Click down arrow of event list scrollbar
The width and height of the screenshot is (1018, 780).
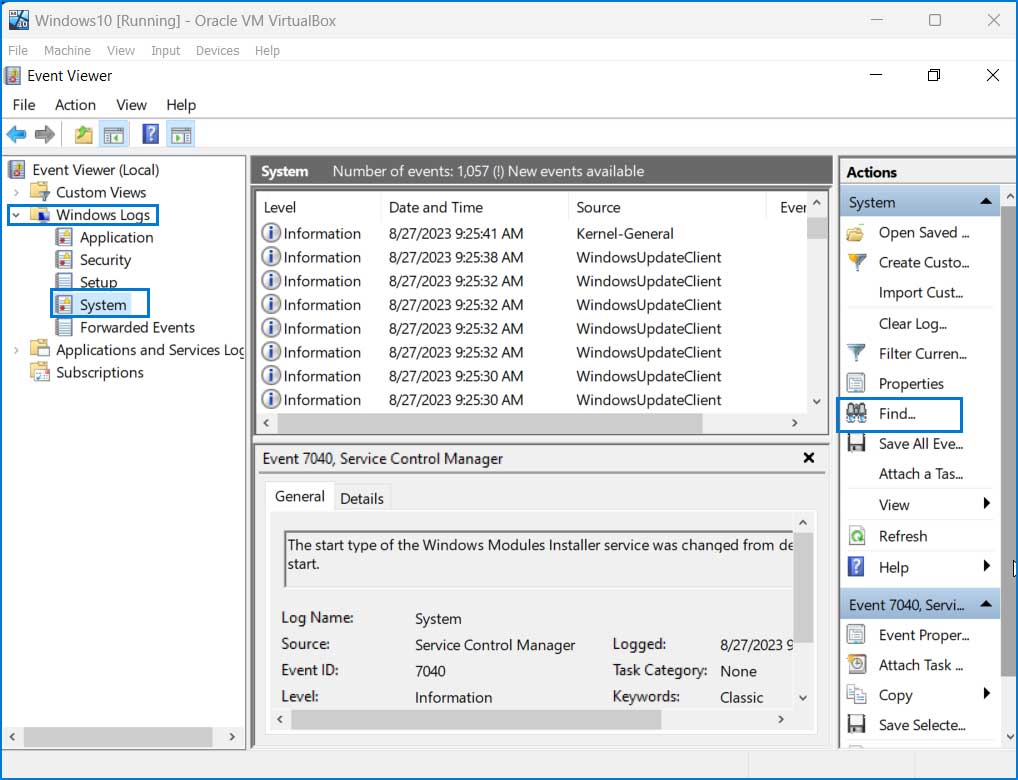click(817, 402)
